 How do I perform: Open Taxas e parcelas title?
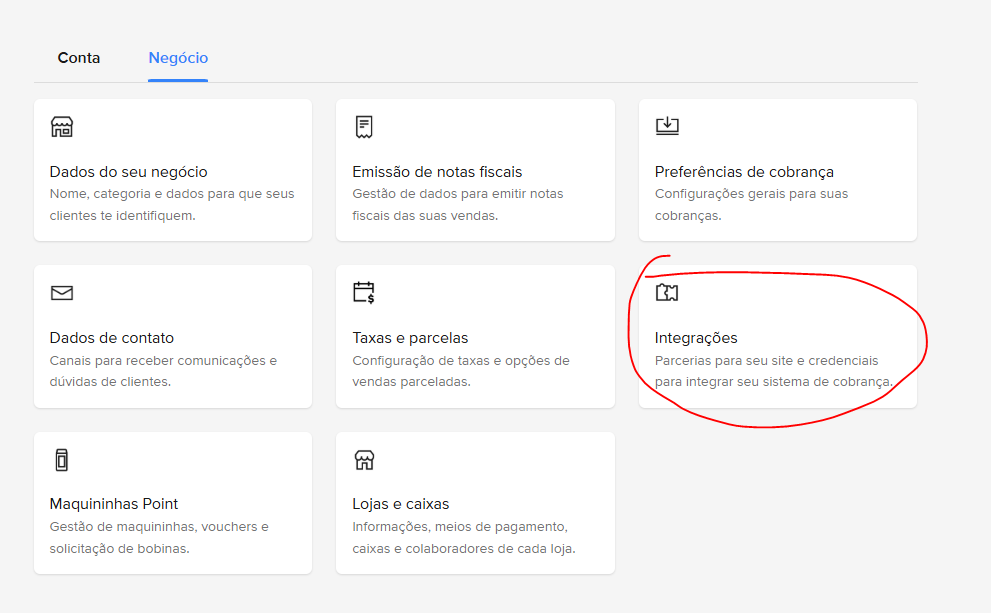tap(410, 338)
